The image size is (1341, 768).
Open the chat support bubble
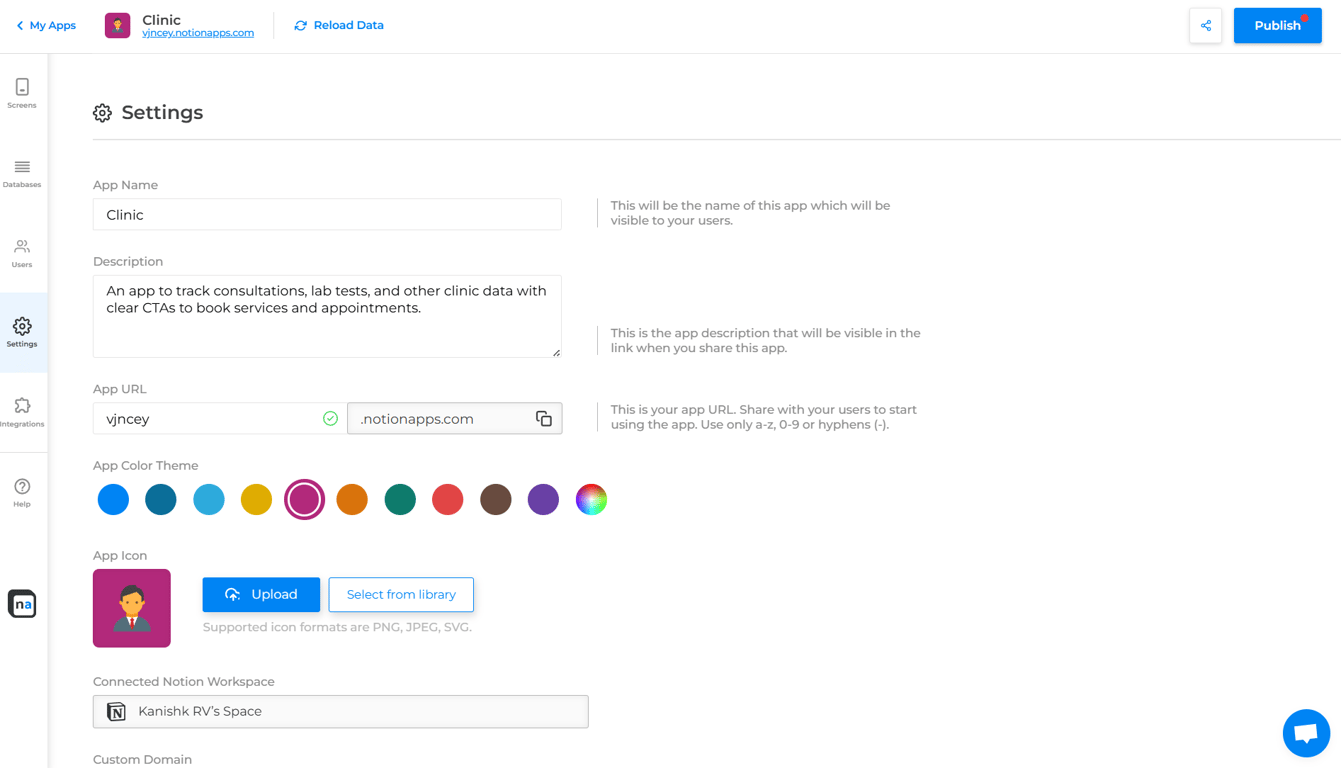click(x=1306, y=733)
